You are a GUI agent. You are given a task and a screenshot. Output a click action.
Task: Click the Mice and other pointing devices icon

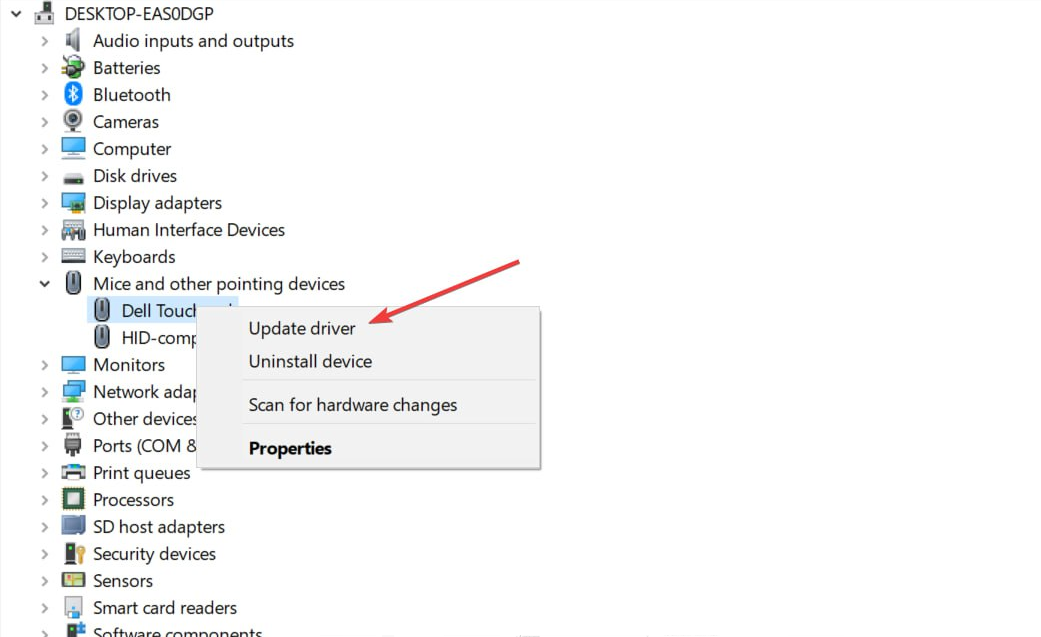(73, 283)
